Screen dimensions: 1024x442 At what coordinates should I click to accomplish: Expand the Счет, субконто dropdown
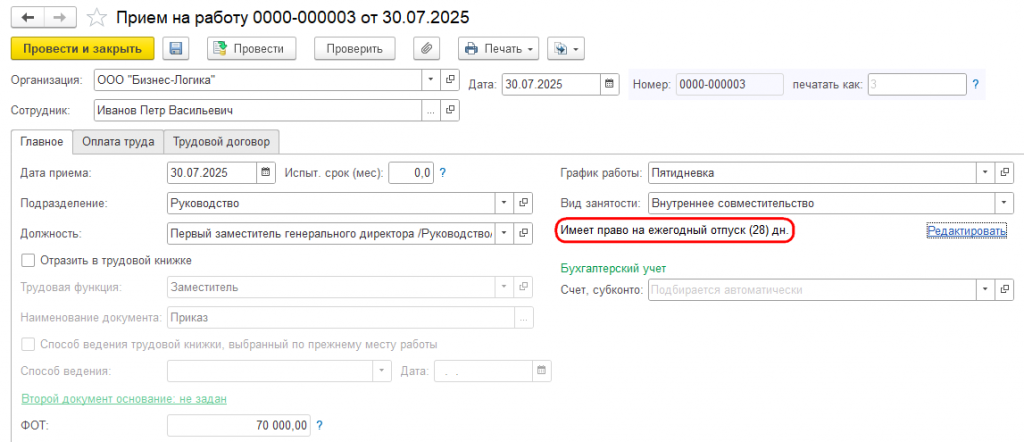coord(985,289)
